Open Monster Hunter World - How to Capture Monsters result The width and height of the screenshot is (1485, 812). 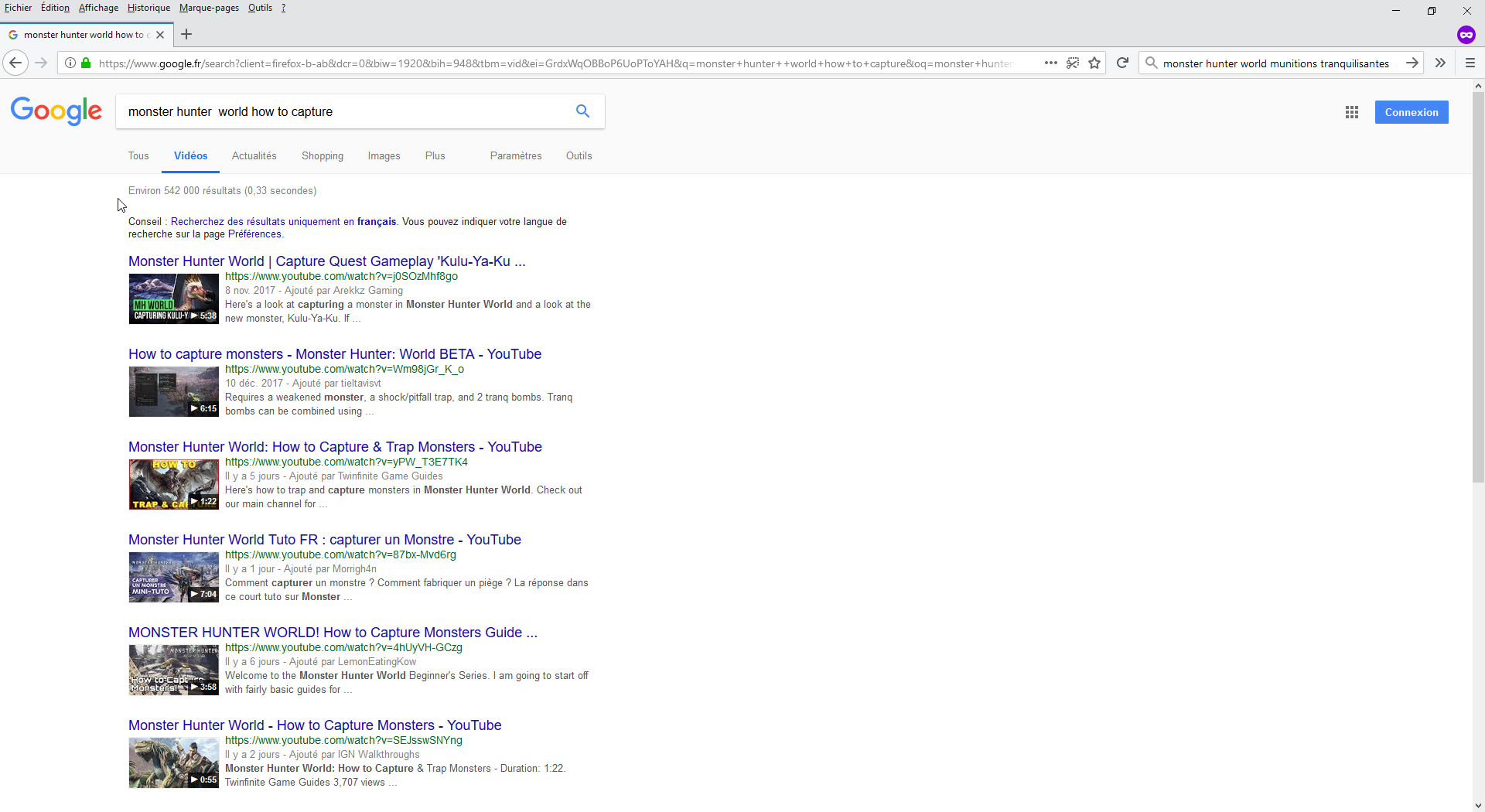coord(315,725)
